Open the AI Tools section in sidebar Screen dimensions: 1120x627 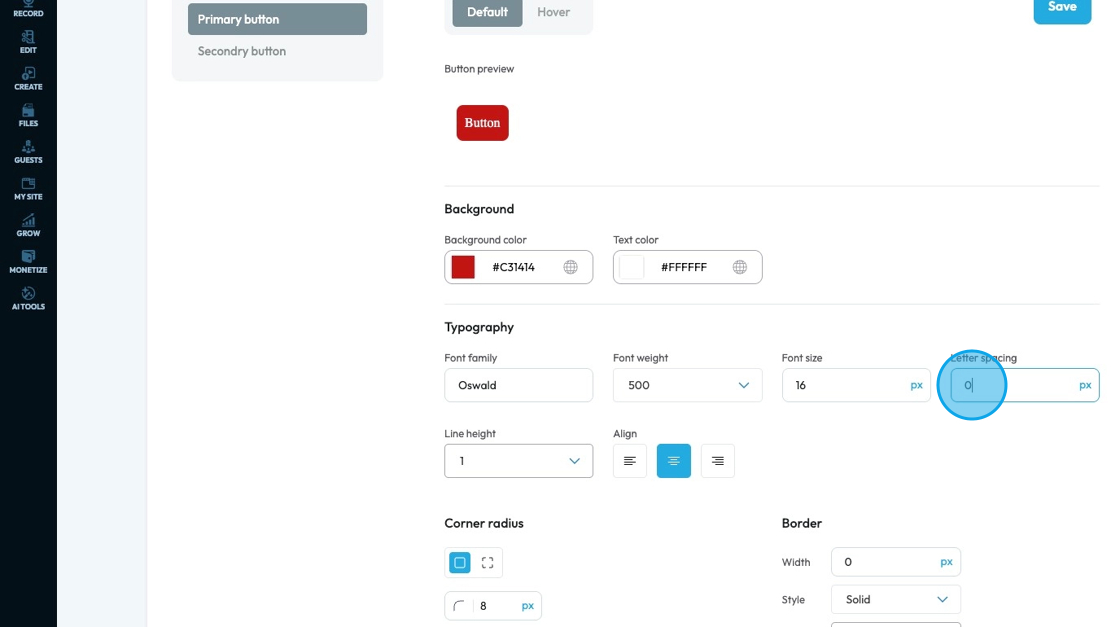[x=28, y=299]
